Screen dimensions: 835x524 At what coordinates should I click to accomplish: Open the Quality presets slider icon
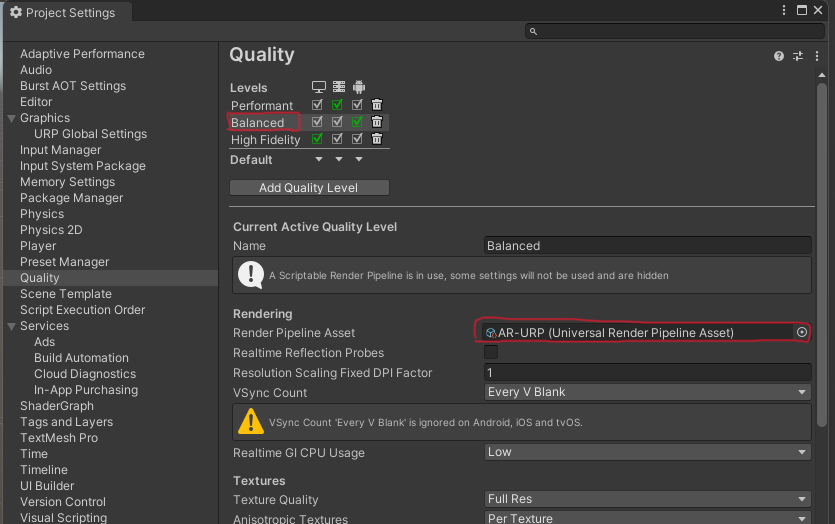(798, 56)
